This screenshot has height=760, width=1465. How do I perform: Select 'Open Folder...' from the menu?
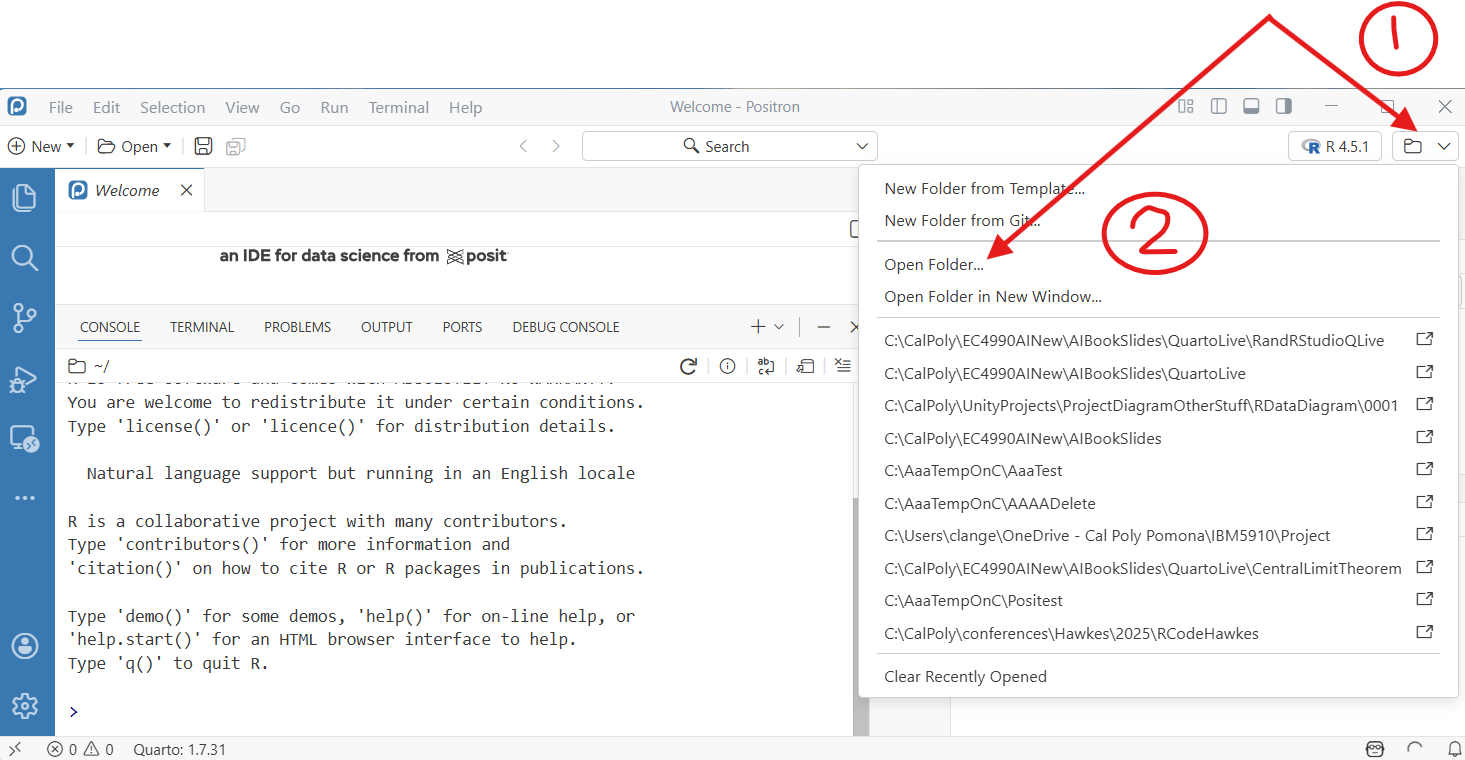(x=934, y=265)
